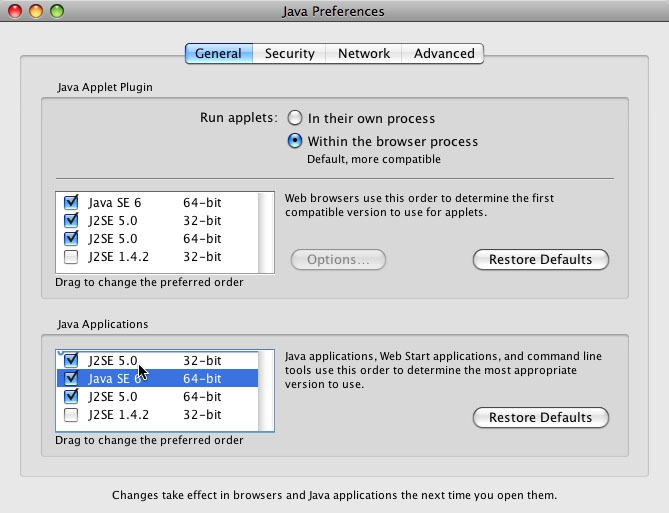Screen dimensions: 669x513
Task: Uncheck Java SE 6 64-bit in Applet Plugin list
Action: 71,202
